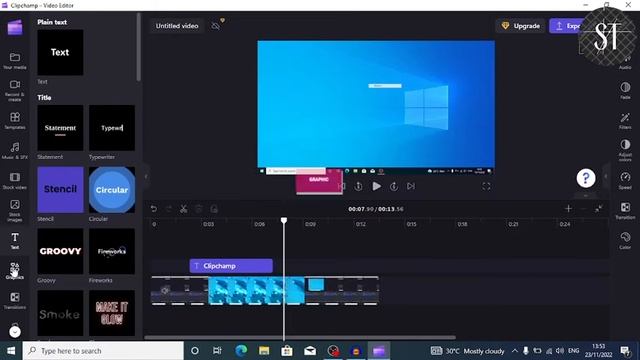Zoom in the timeline with plus icon
This screenshot has width=640, height=360.
(x=568, y=209)
